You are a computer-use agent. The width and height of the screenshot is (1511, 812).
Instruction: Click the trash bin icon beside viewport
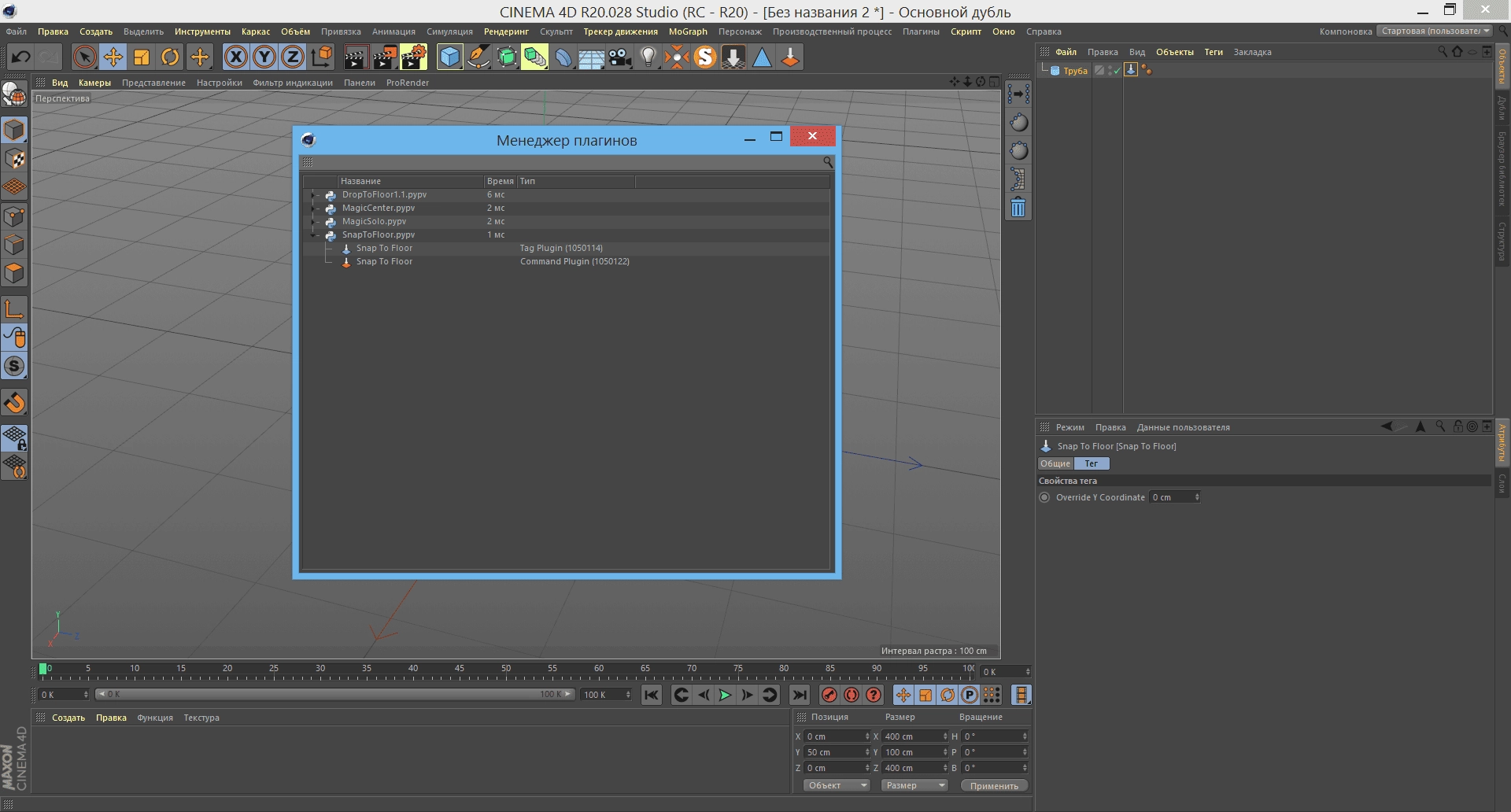(1018, 208)
